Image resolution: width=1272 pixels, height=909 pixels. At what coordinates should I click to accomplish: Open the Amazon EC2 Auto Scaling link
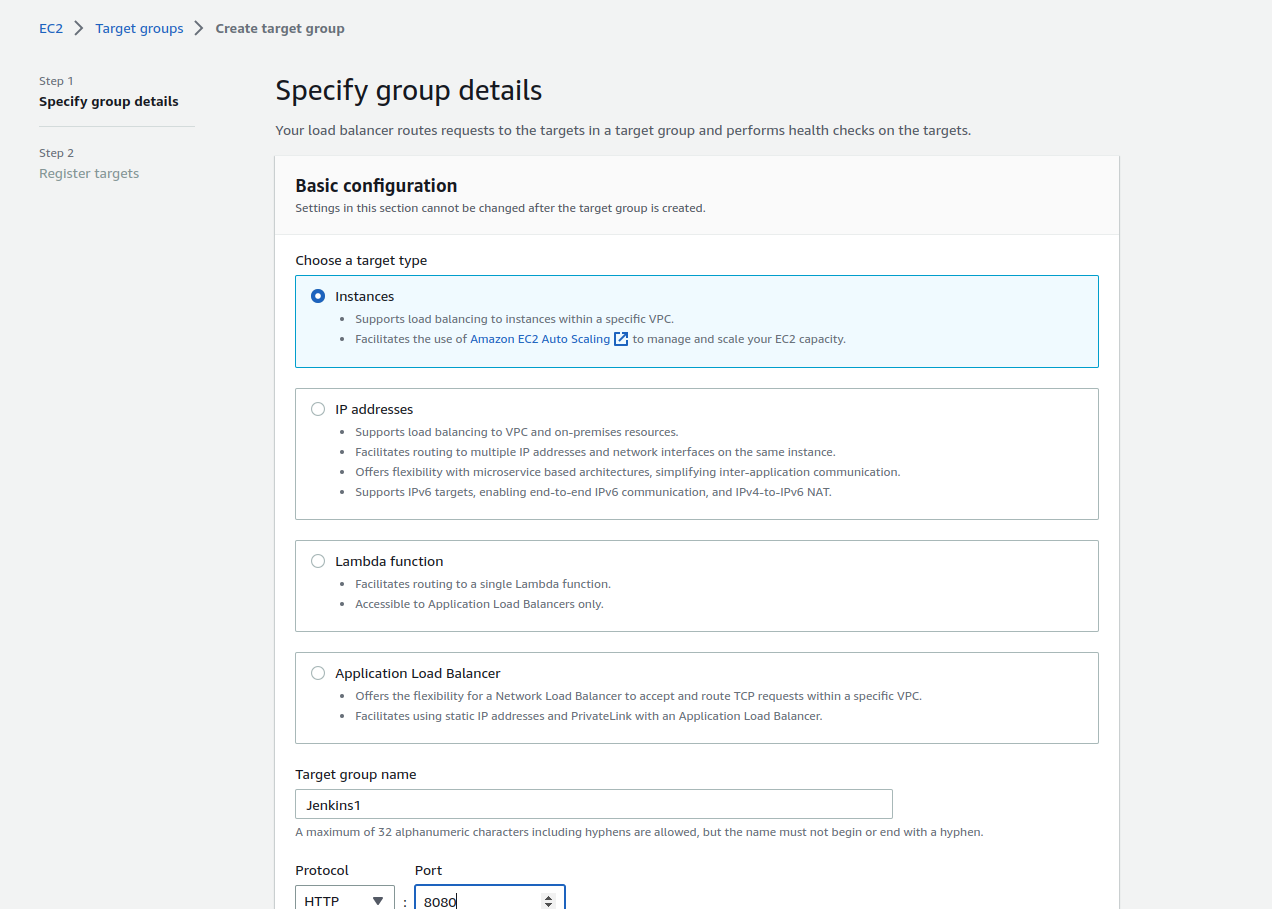540,339
